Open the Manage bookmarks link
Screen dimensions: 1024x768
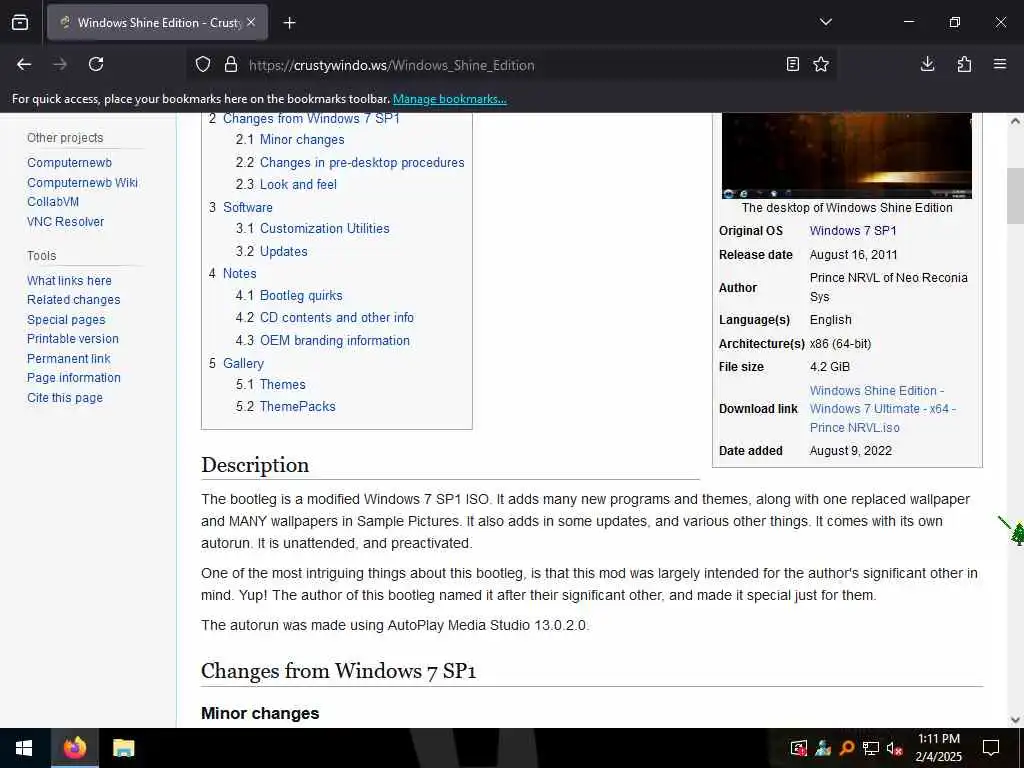449,99
